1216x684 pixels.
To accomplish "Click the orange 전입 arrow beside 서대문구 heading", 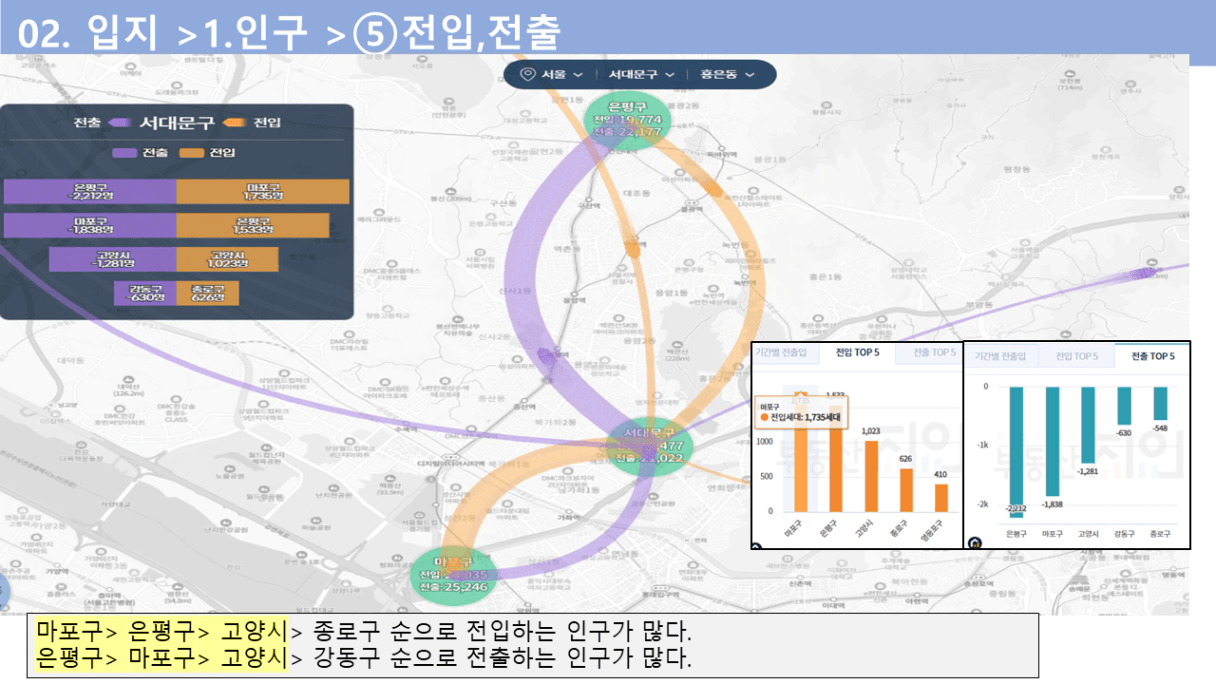I will pos(235,123).
